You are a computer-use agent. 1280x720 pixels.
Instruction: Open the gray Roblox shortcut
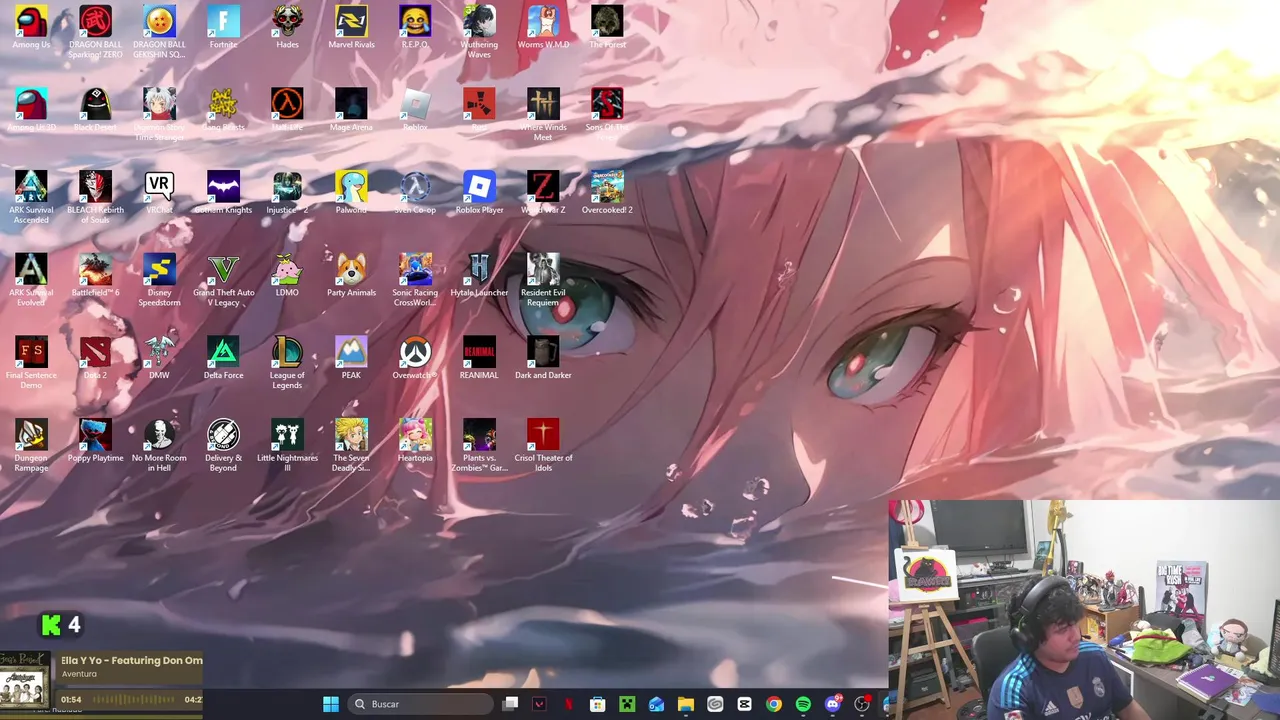pos(415,110)
